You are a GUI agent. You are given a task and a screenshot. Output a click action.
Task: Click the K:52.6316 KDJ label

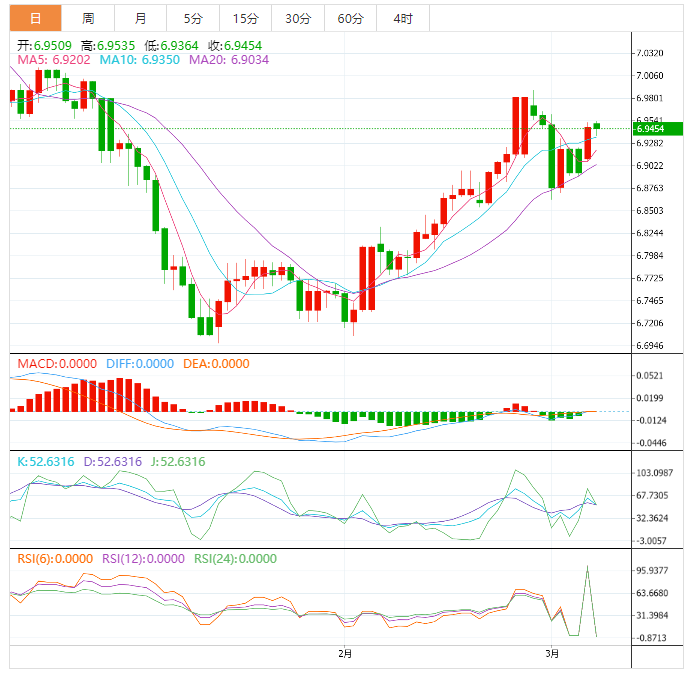pos(46,462)
